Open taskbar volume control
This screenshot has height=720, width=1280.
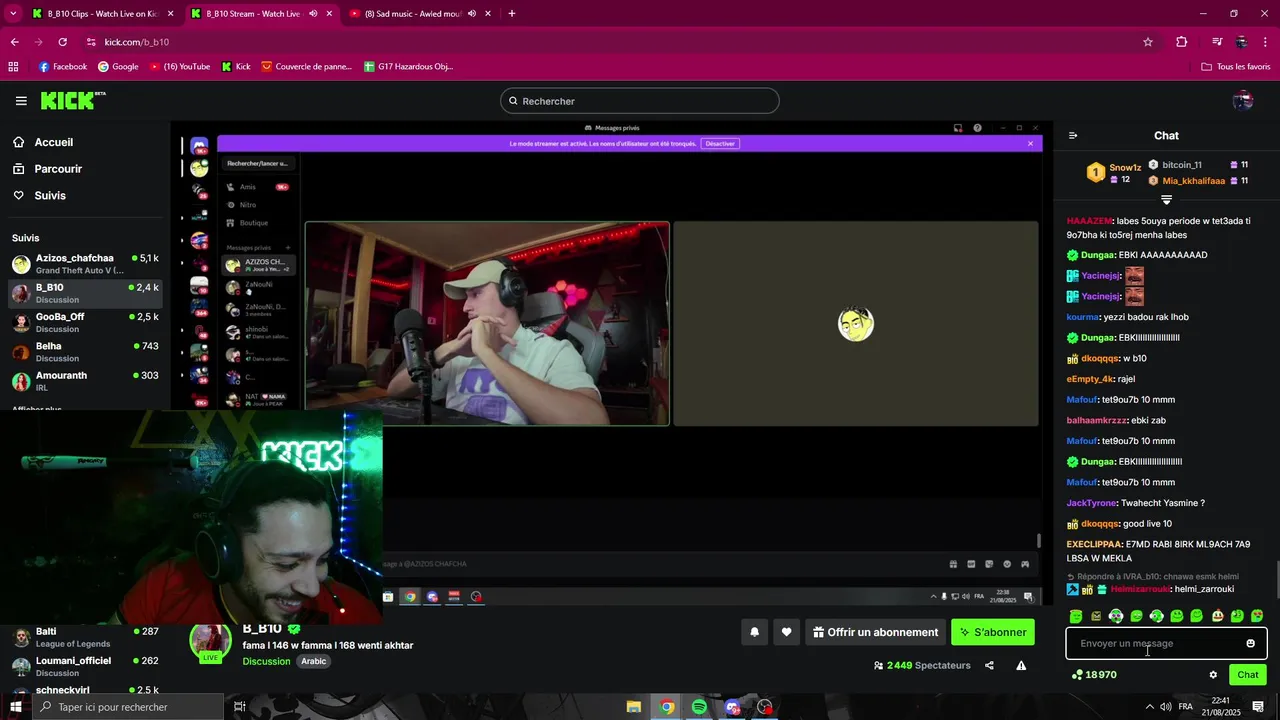[1166, 707]
